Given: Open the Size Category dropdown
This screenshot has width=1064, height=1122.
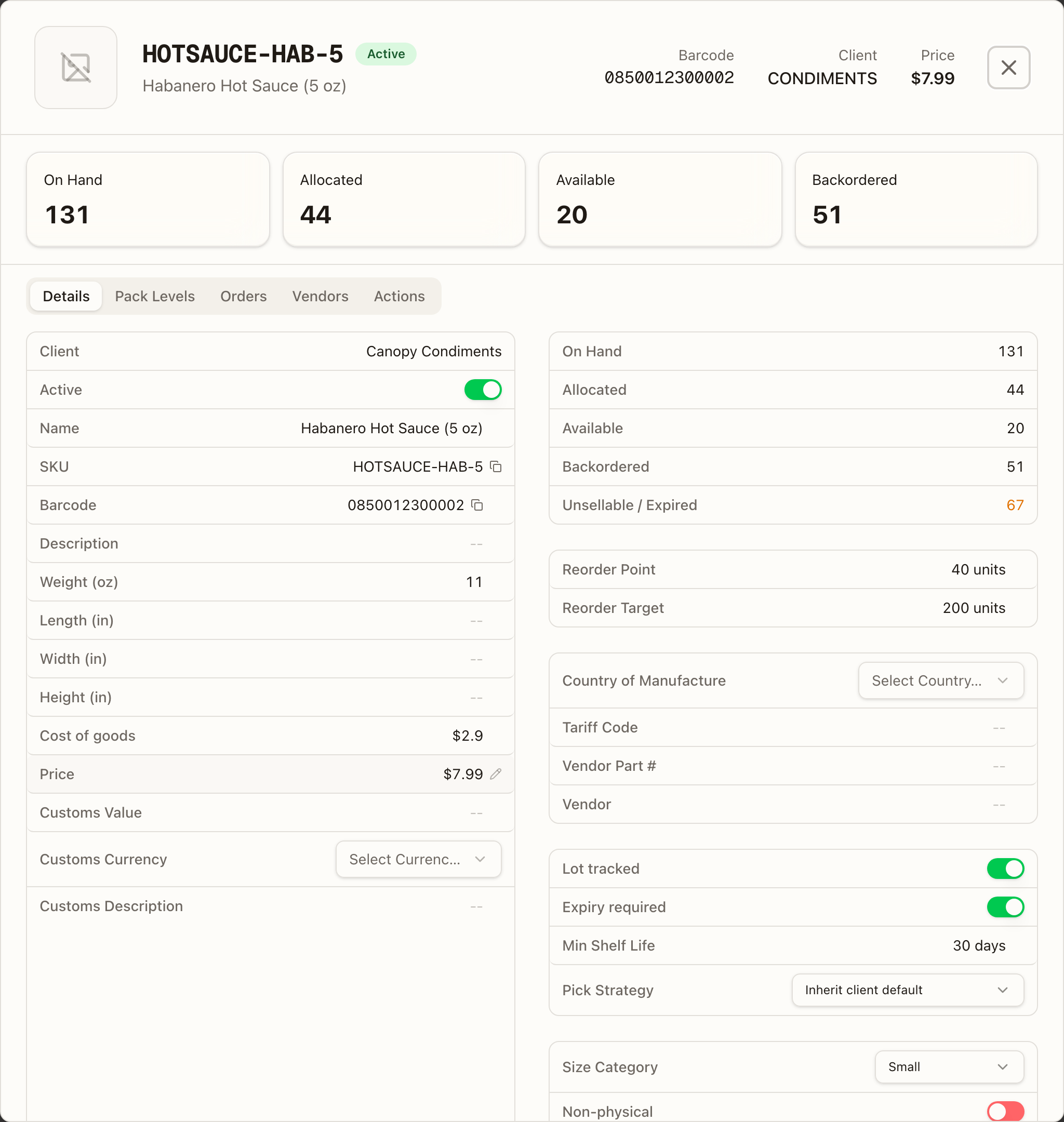Looking at the screenshot, I should (949, 1067).
